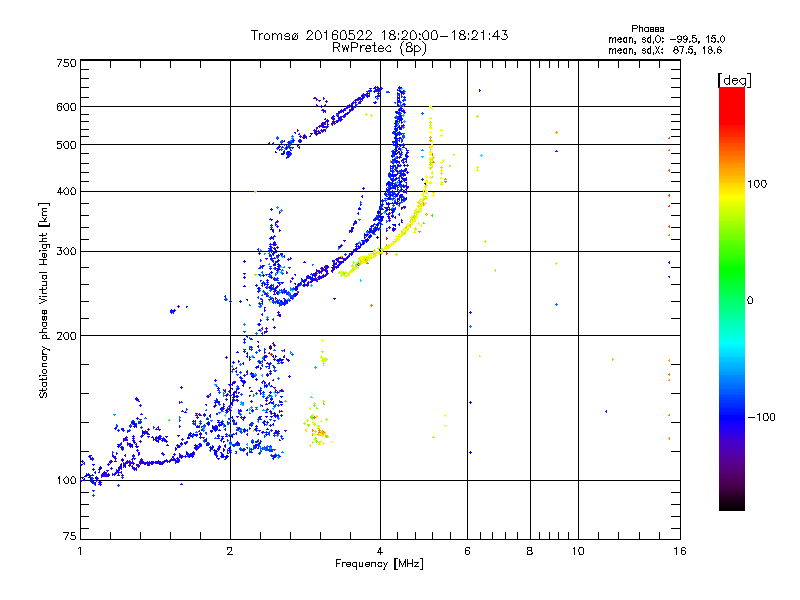Image resolution: width=800 pixels, height=600 pixels.
Task: Click the x-axis tick label "8"
Action: [x=530, y=551]
